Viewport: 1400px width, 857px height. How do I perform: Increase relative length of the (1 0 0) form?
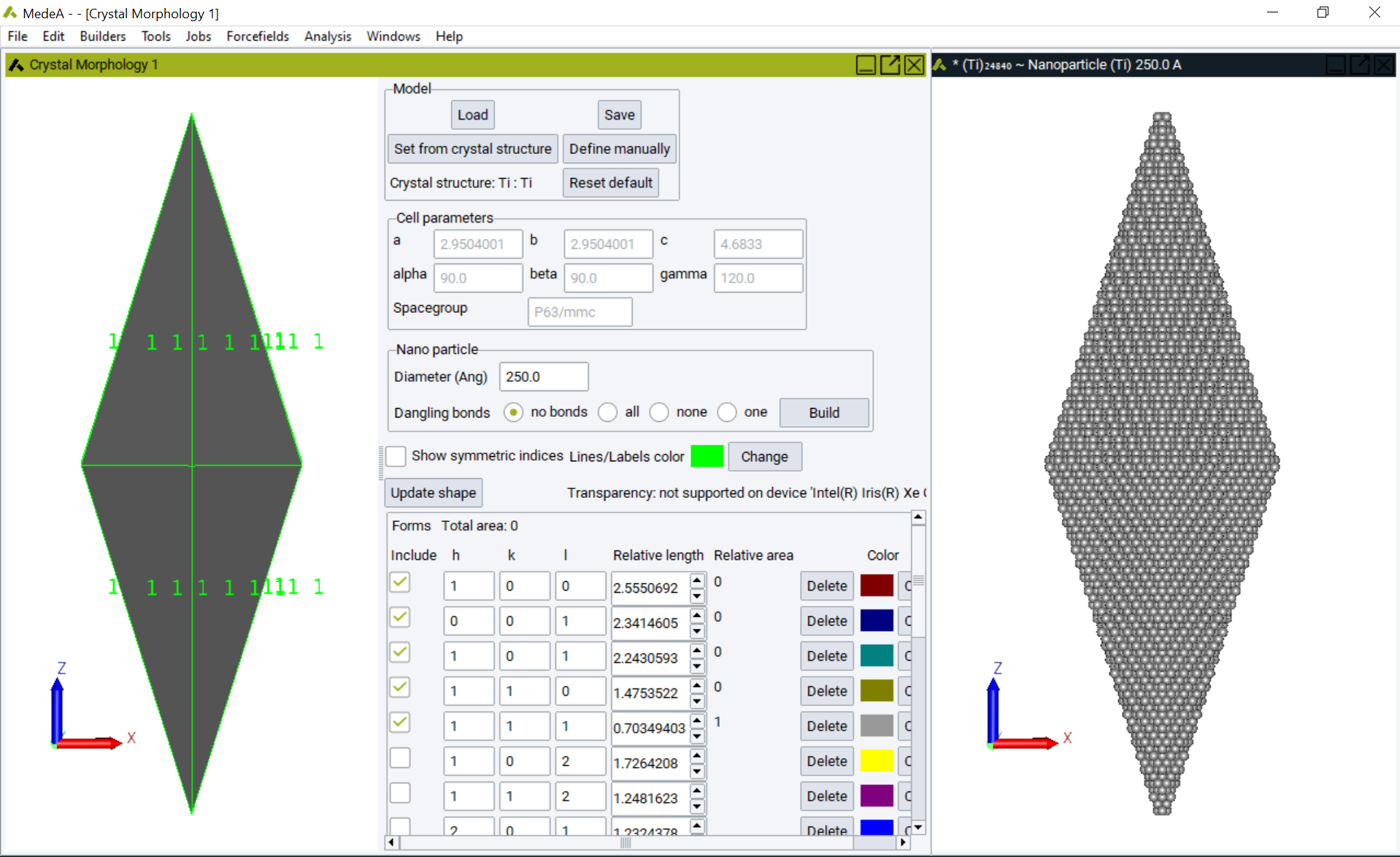tap(697, 581)
